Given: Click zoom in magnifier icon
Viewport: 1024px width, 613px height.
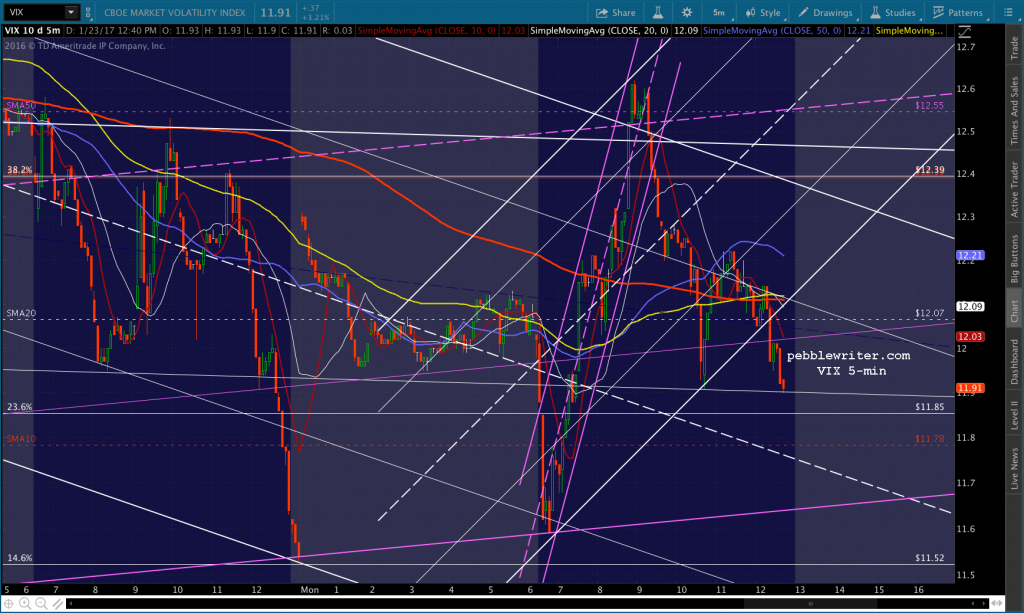Looking at the screenshot, I should (25, 604).
